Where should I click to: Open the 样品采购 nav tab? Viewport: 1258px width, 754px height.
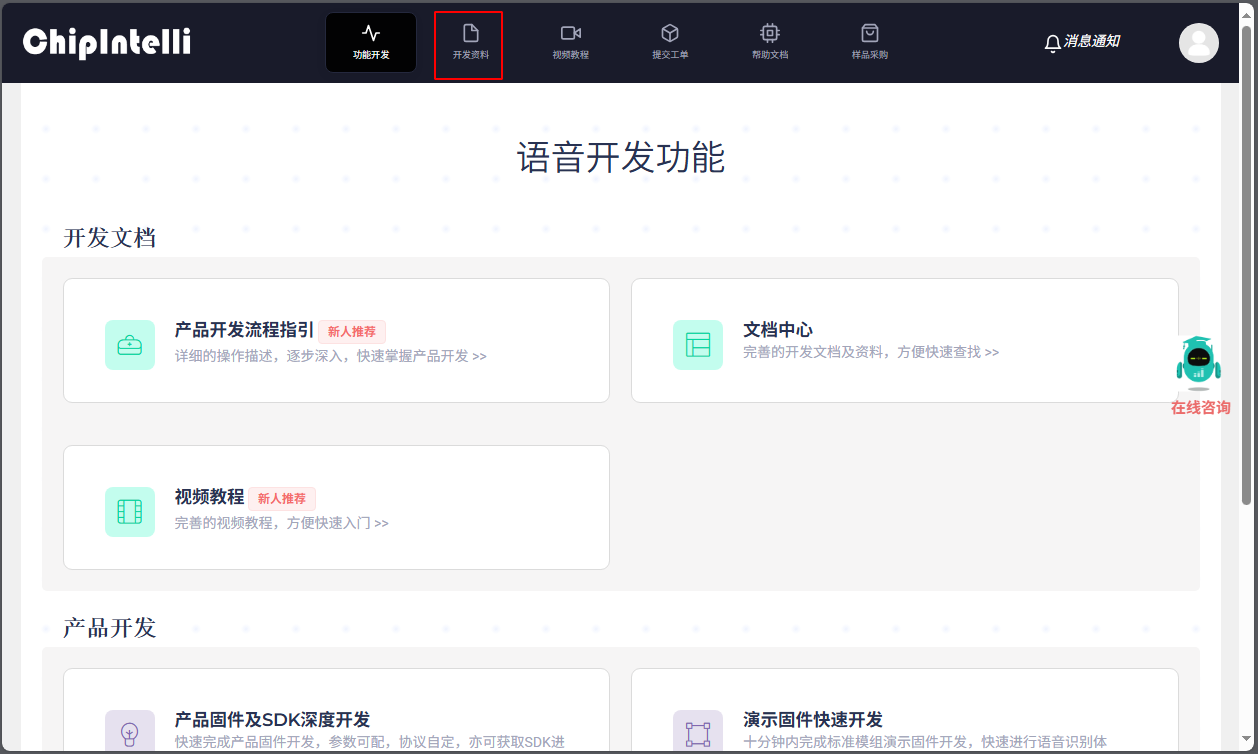coord(870,42)
